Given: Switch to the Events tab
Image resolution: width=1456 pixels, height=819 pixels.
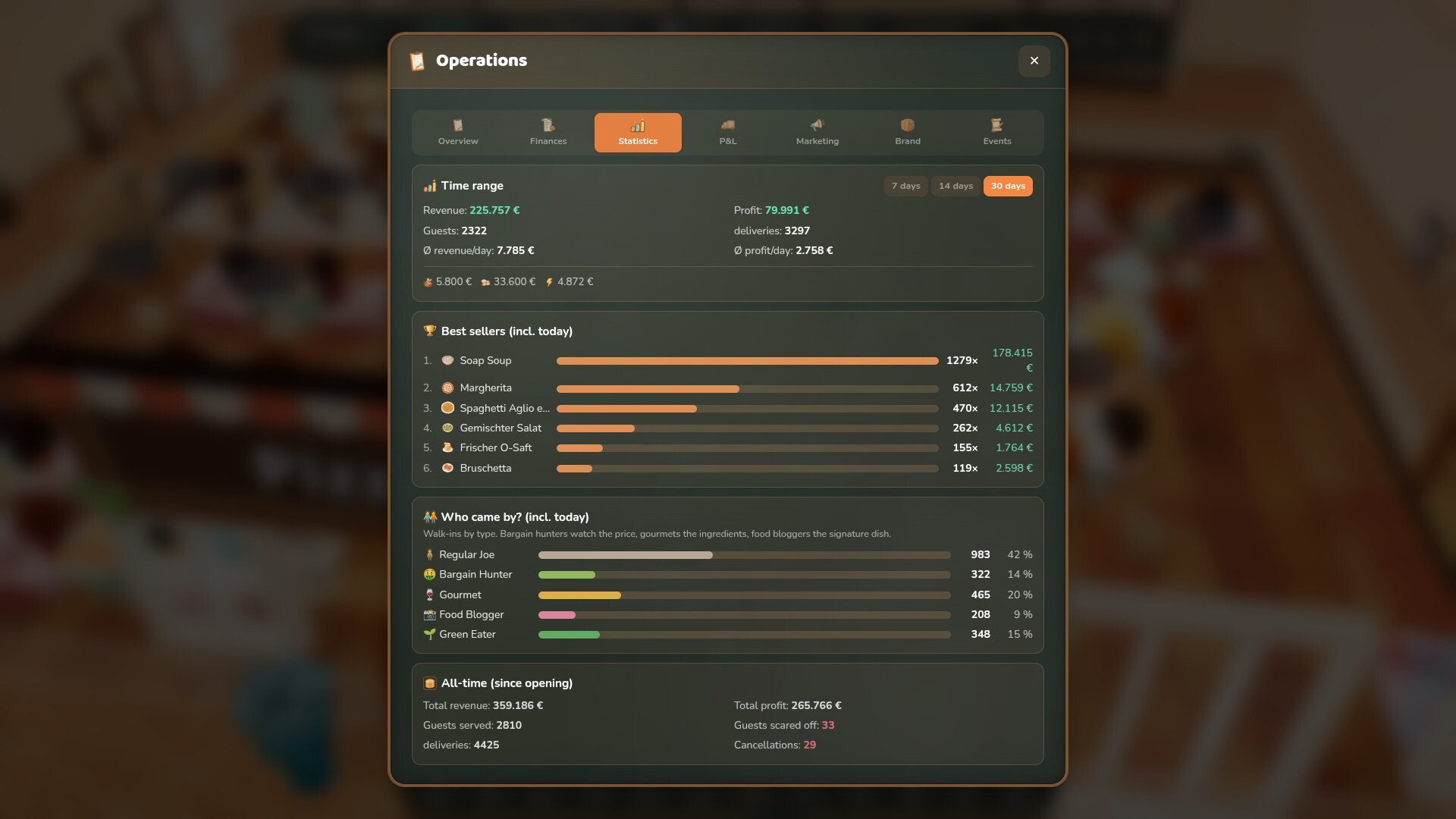Looking at the screenshot, I should tap(997, 133).
